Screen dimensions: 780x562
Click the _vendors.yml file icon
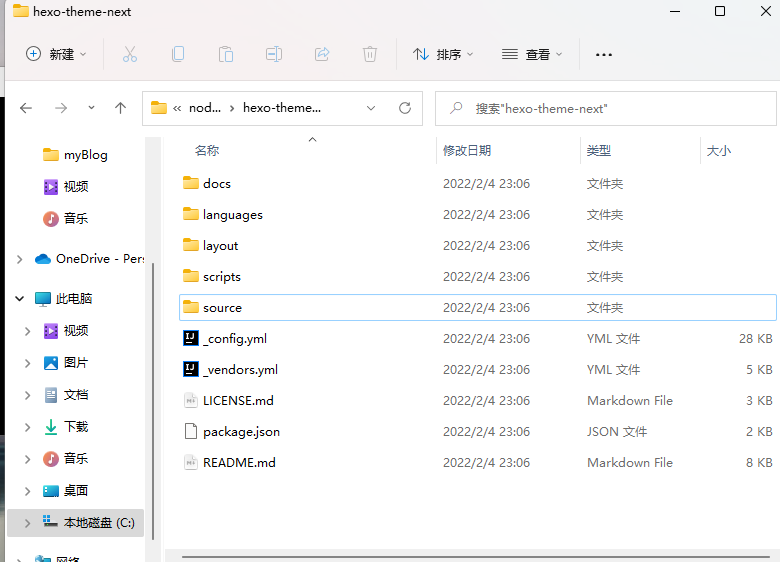(191, 369)
